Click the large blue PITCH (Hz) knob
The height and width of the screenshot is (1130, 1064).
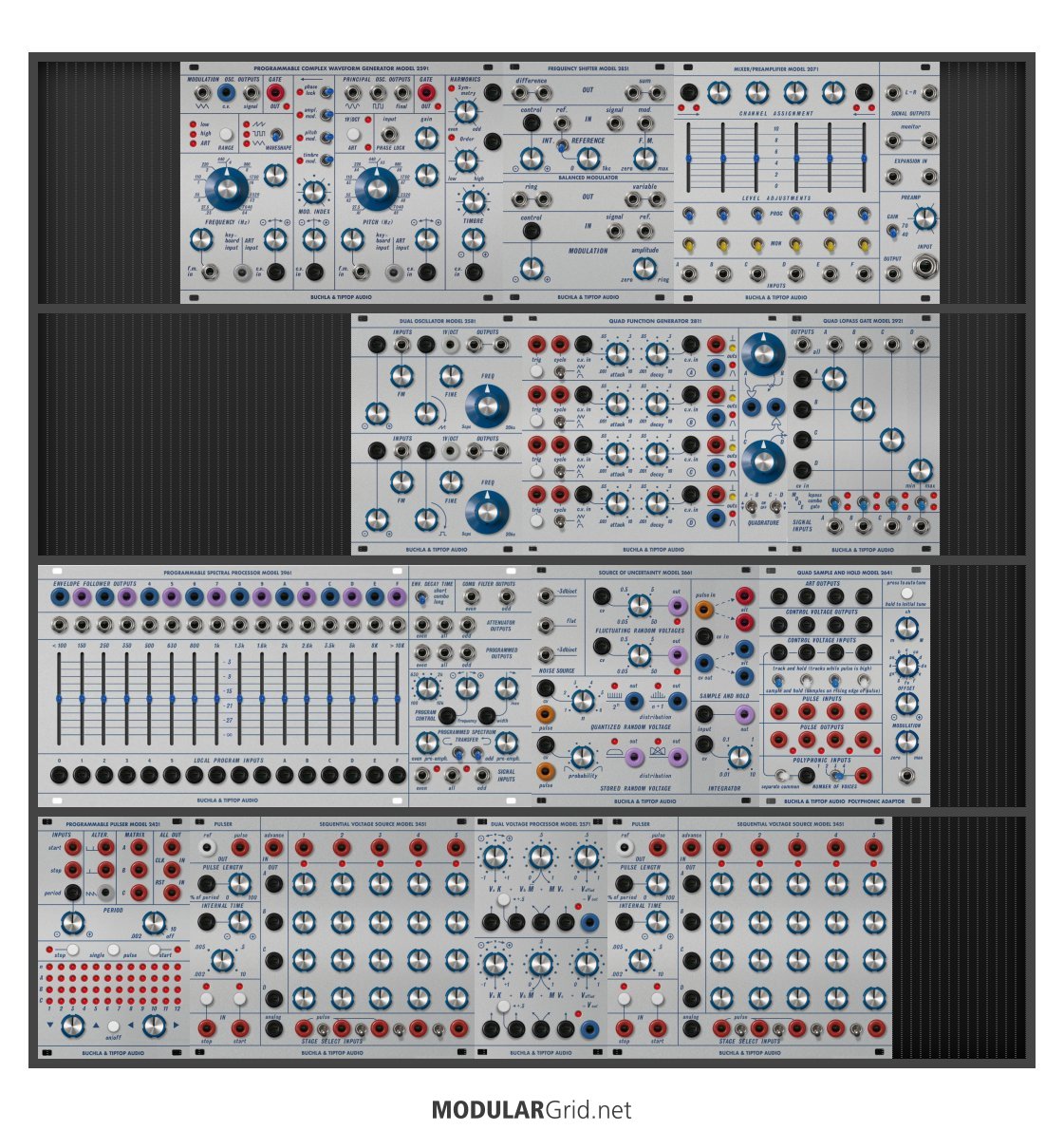[376, 188]
